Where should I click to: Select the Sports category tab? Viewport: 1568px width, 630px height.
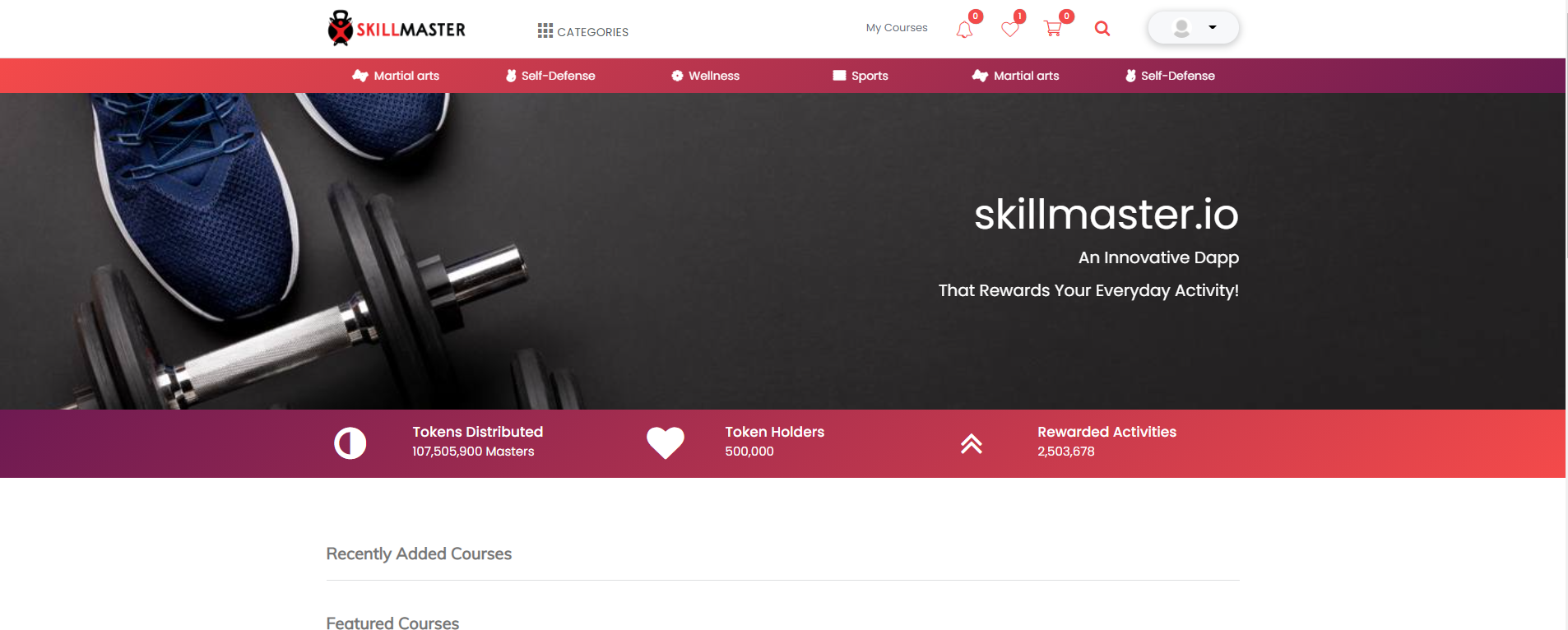[861, 76]
